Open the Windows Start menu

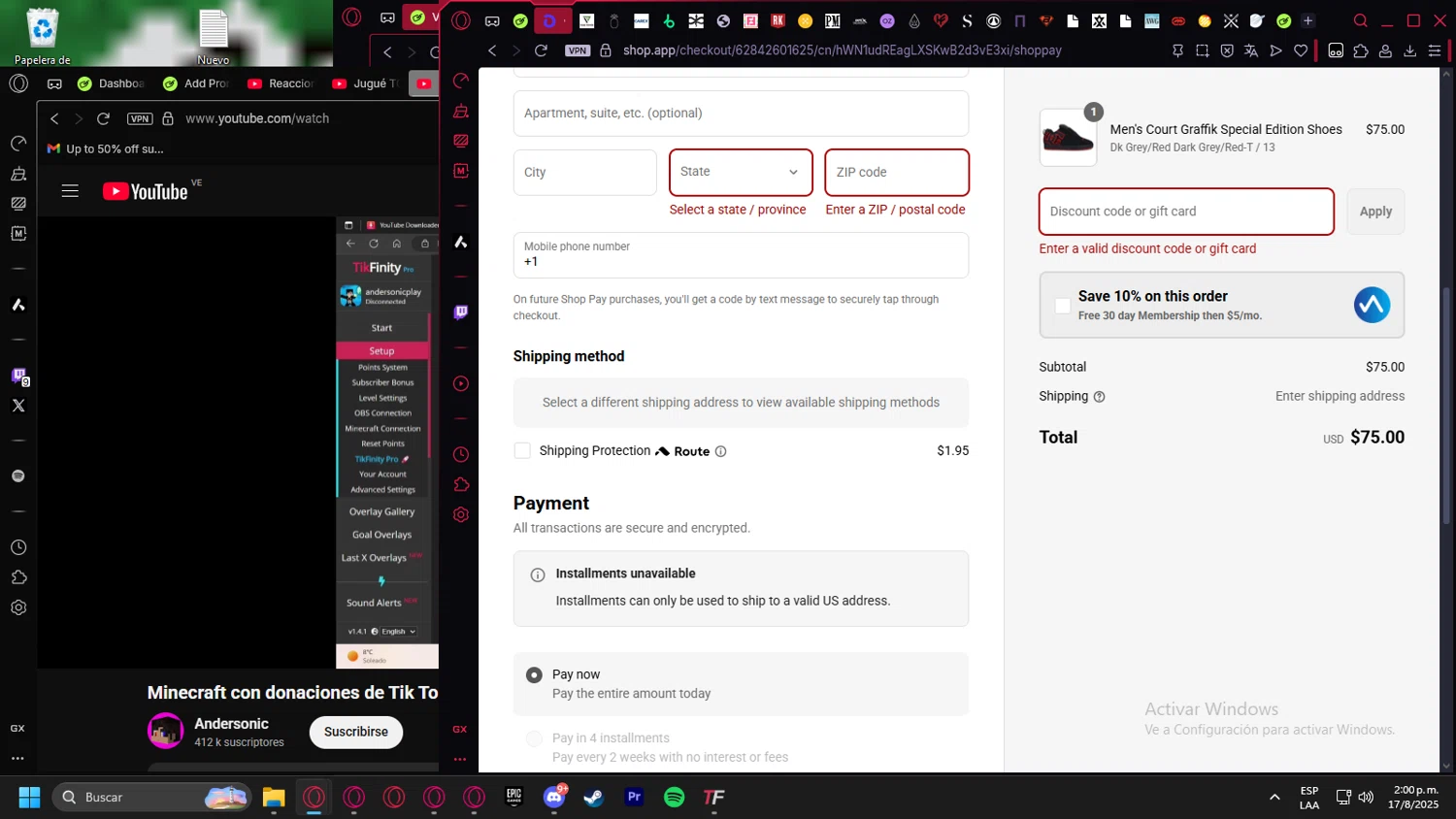(29, 797)
